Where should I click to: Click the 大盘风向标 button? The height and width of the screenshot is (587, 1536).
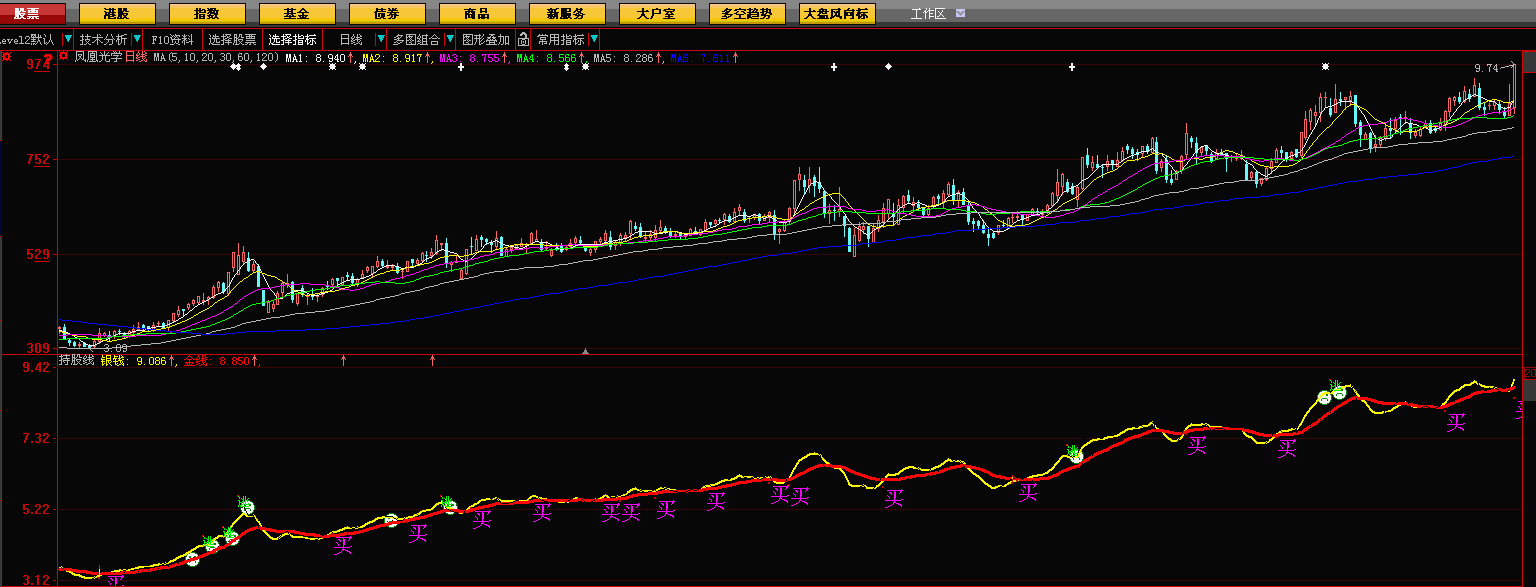pyautogui.click(x=836, y=14)
